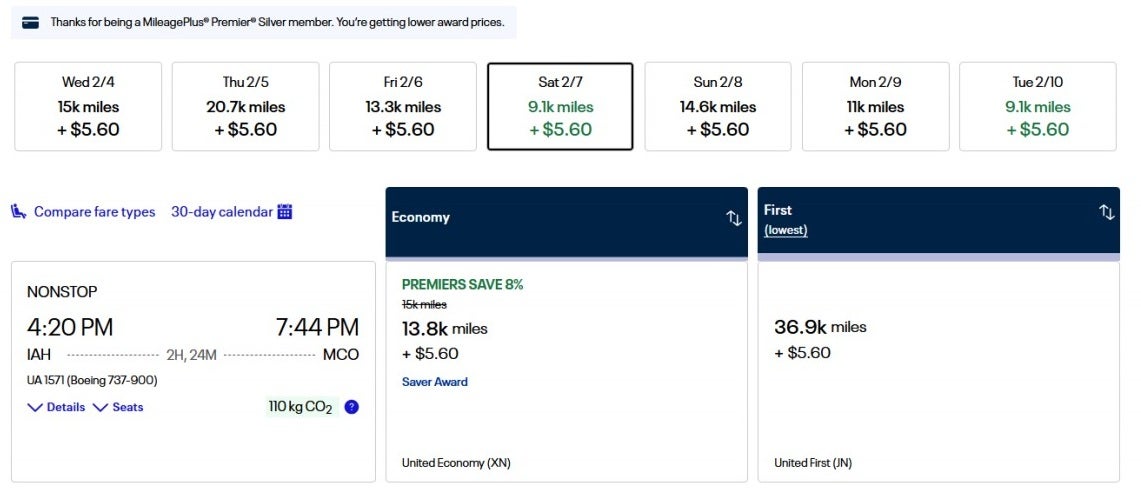1141x492 pixels.
Task: Click the seat icon beside Compare fare types
Action: [19, 211]
